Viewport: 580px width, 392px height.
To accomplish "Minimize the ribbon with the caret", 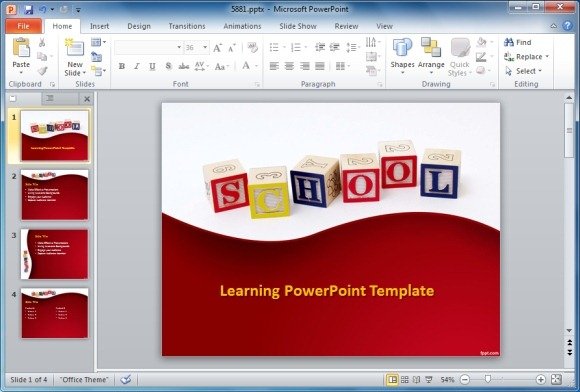I will [x=553, y=26].
